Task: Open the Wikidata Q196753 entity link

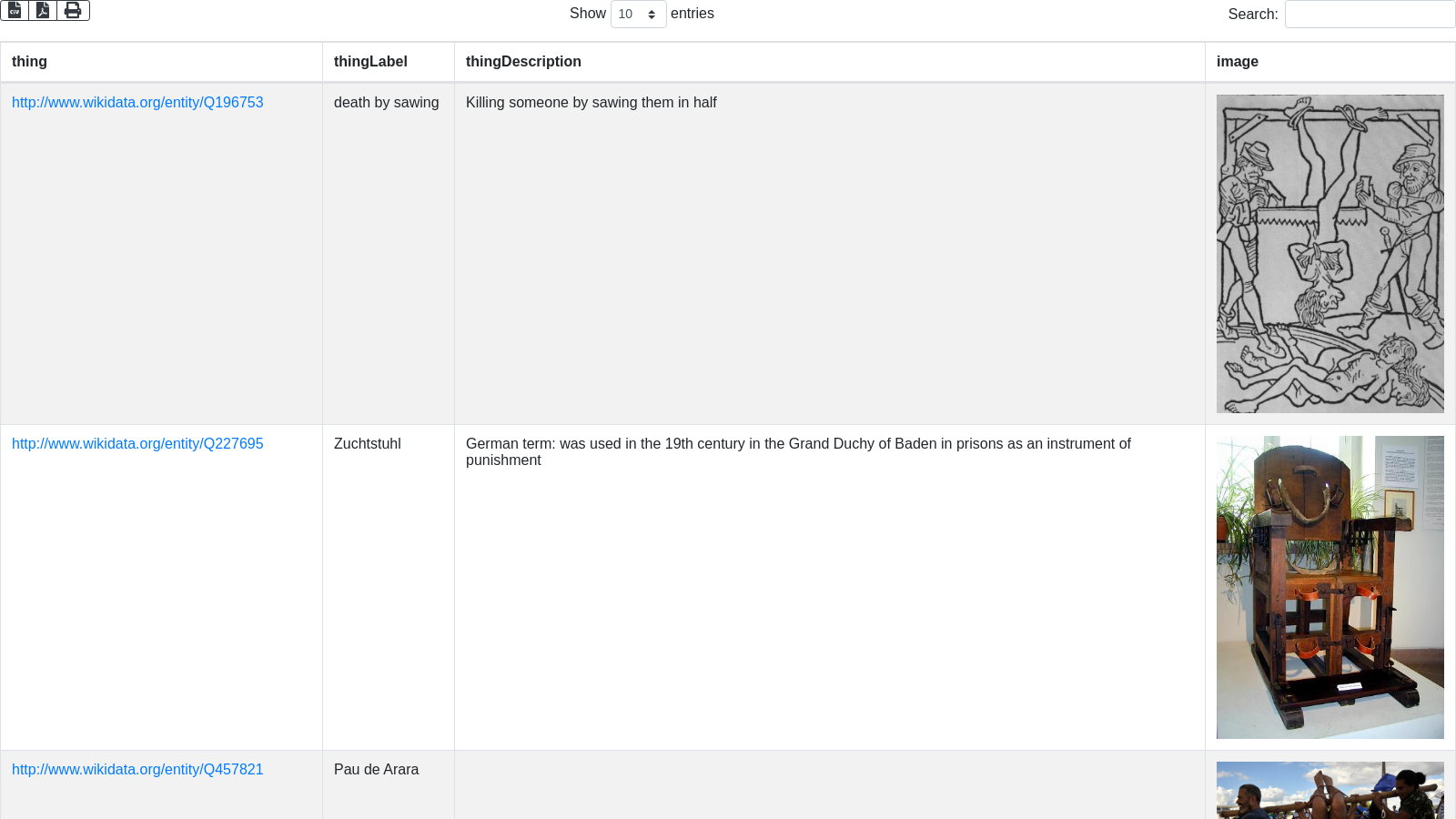Action: (x=137, y=103)
